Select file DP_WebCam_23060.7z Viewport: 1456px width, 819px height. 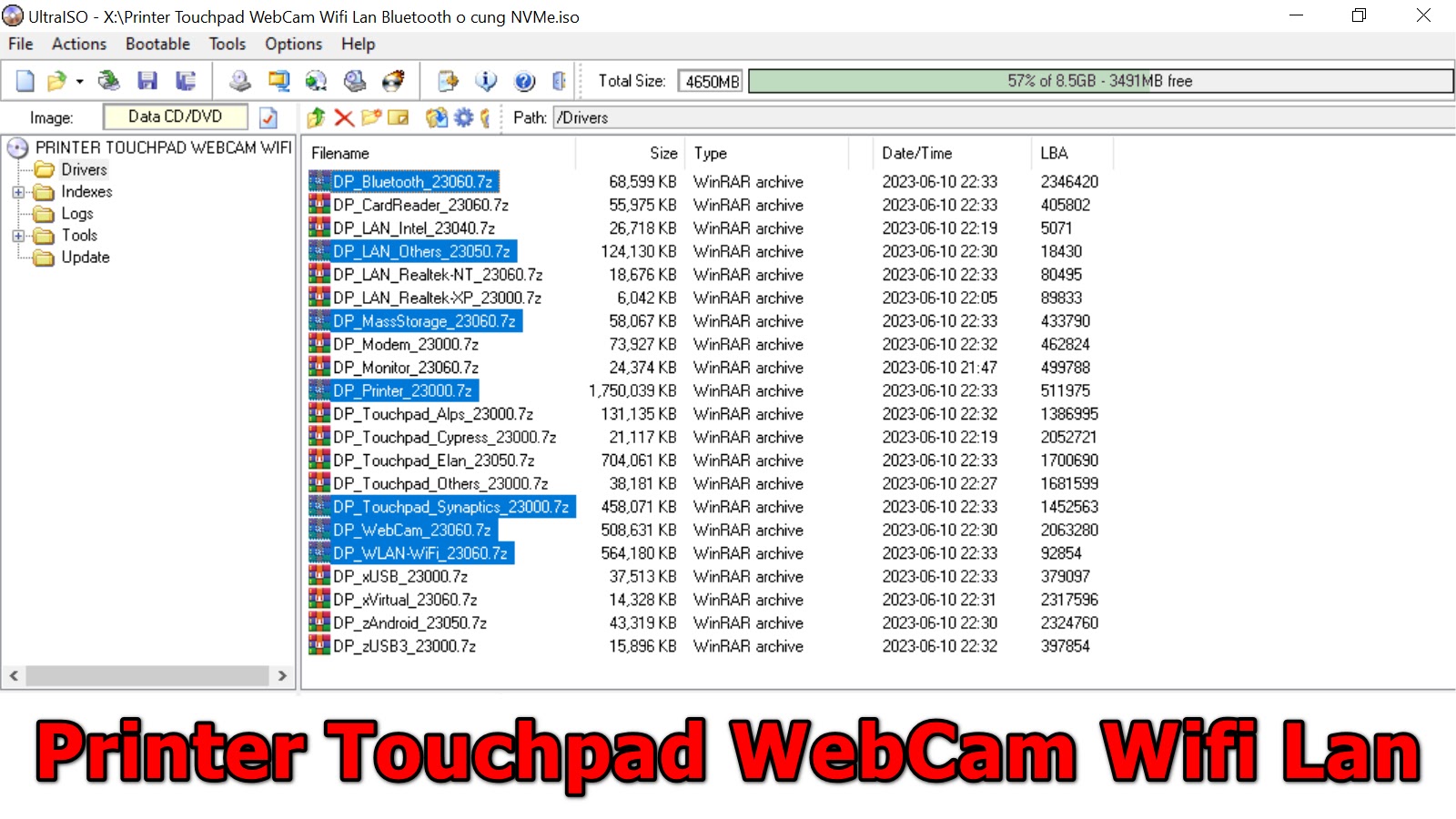point(411,530)
